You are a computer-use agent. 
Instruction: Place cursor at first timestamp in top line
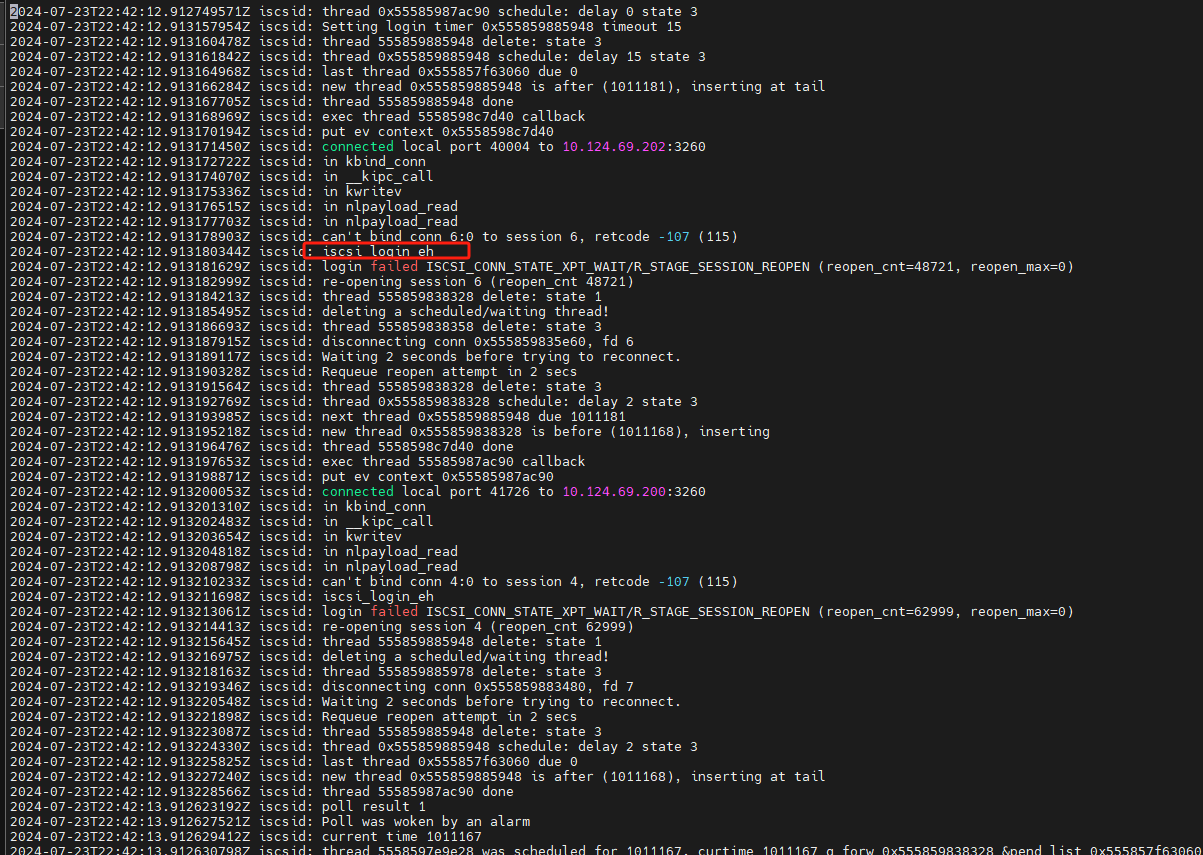click(x=128, y=12)
